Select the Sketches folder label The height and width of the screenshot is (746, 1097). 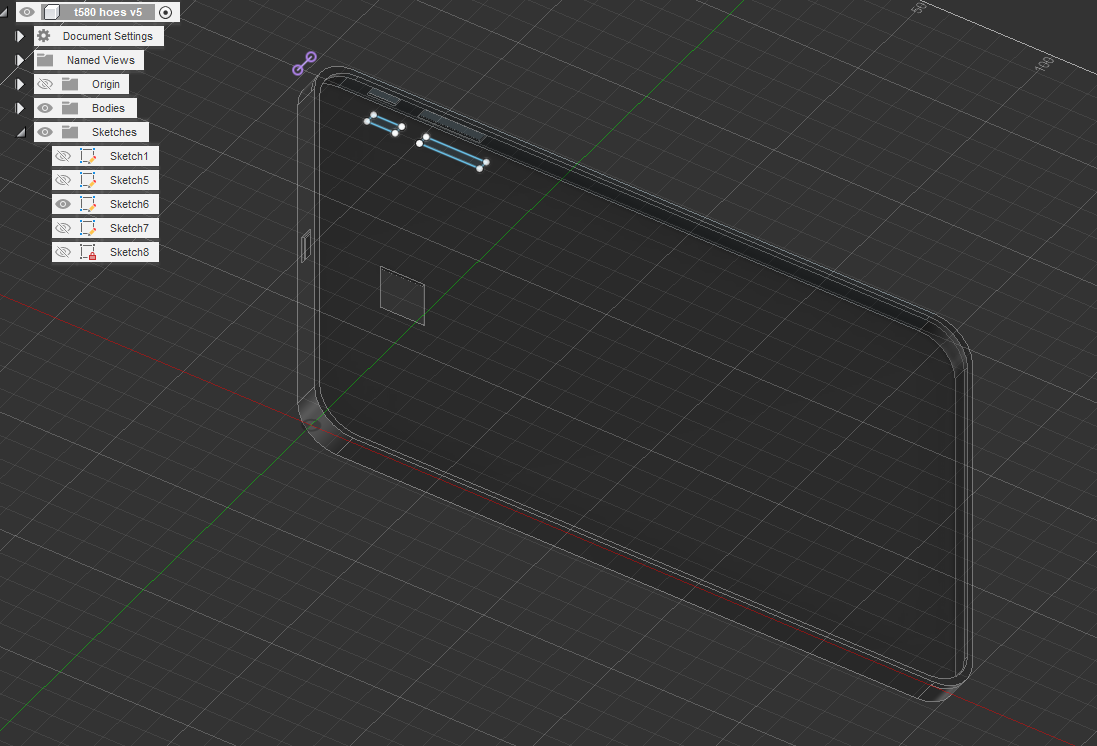(x=114, y=132)
